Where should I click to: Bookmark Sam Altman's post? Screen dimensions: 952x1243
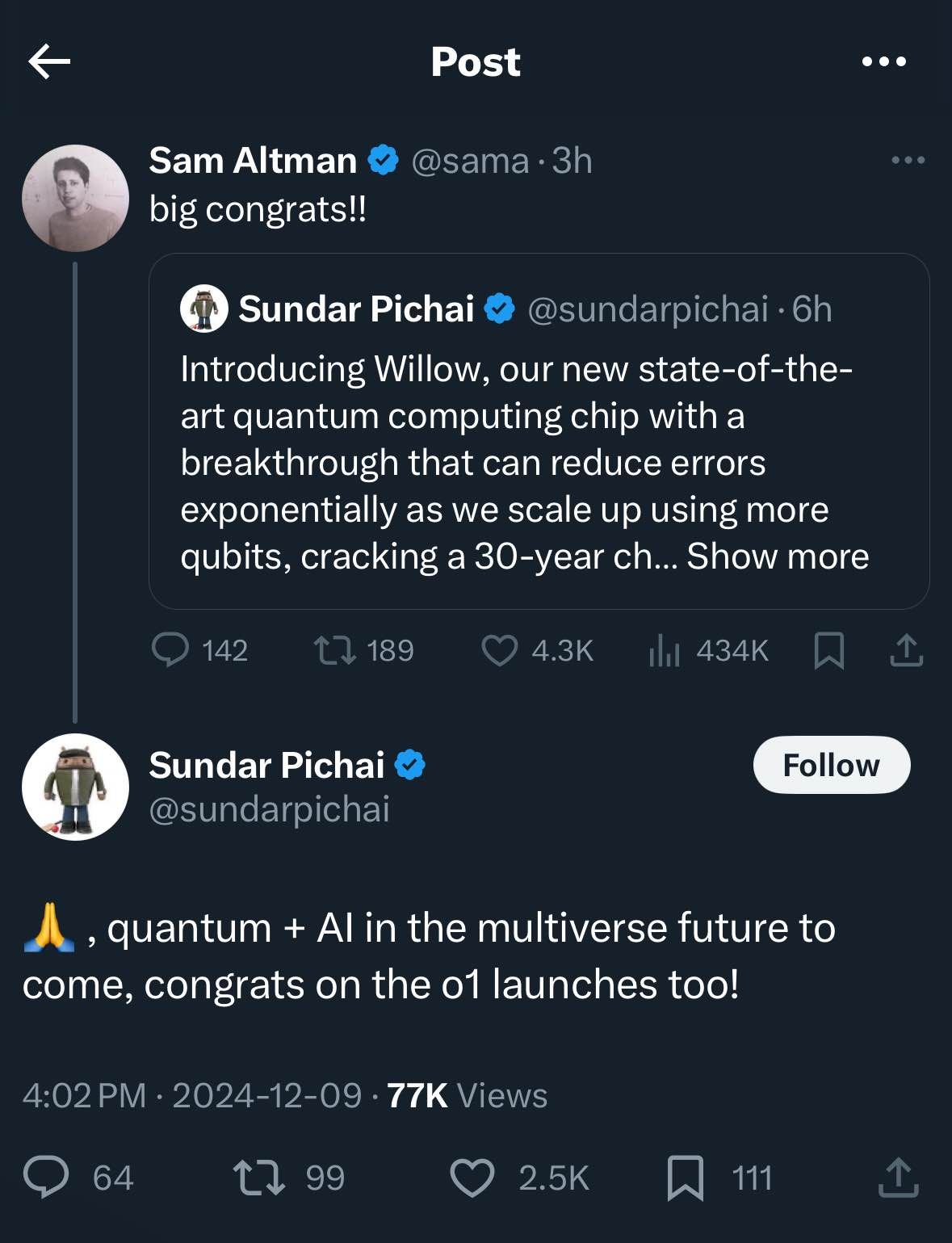[829, 650]
